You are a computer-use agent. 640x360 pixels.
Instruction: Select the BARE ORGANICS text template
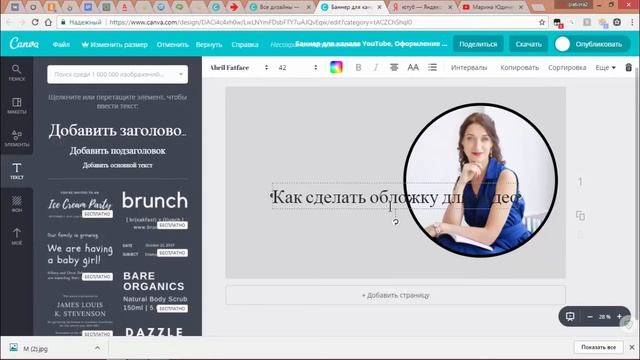coord(155,291)
